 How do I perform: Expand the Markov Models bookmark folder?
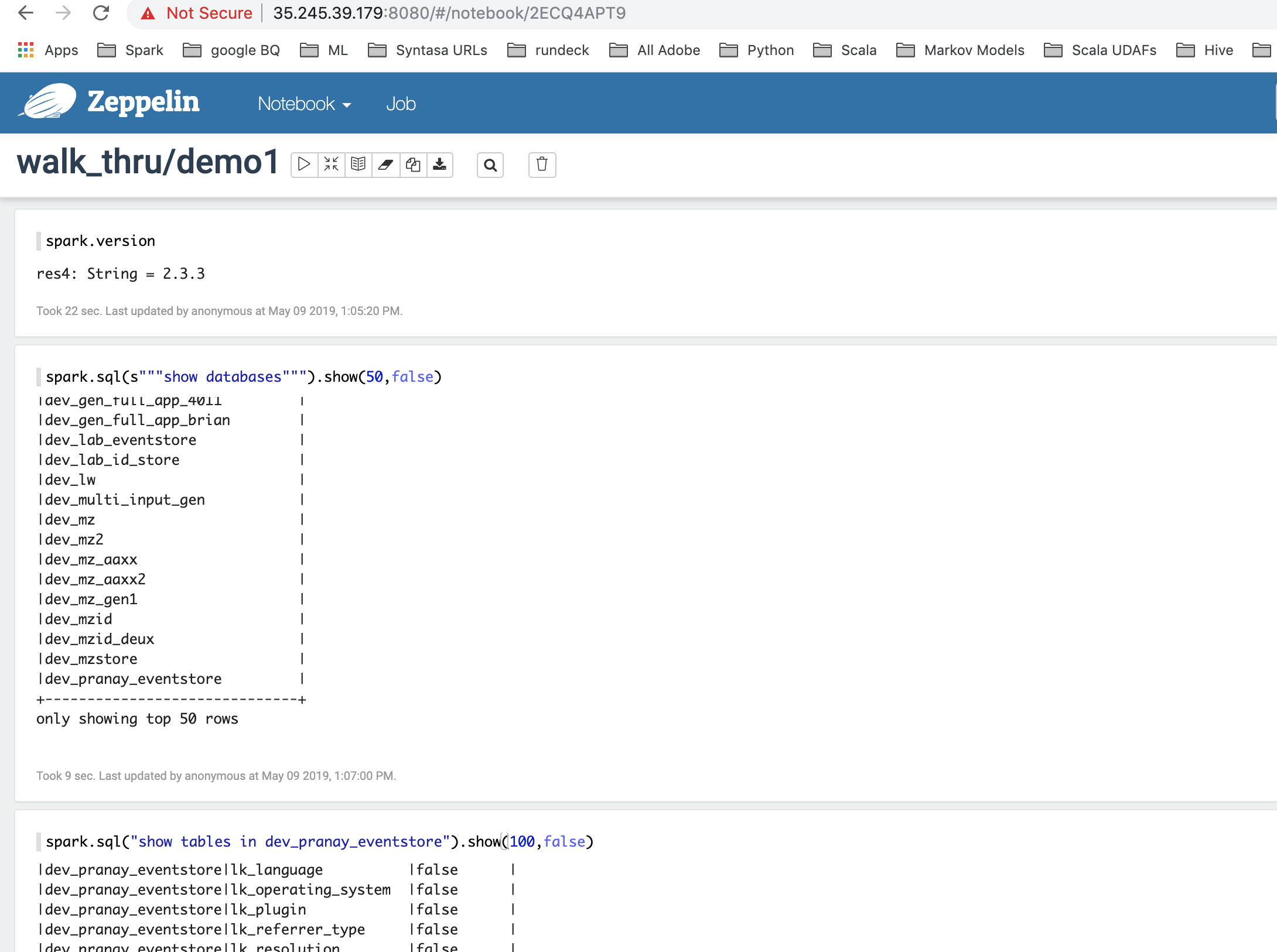click(x=960, y=50)
